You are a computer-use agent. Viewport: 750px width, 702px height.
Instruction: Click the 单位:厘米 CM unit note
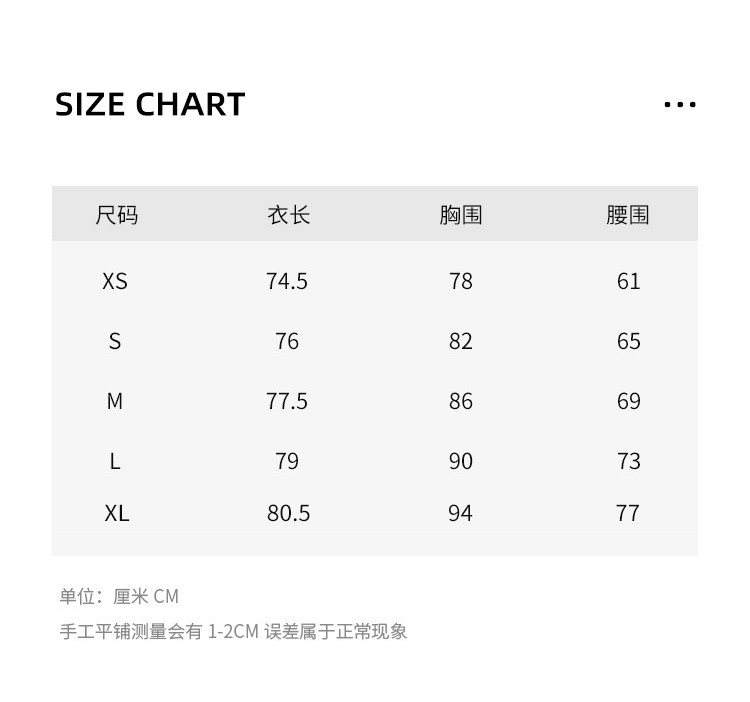pos(119,596)
